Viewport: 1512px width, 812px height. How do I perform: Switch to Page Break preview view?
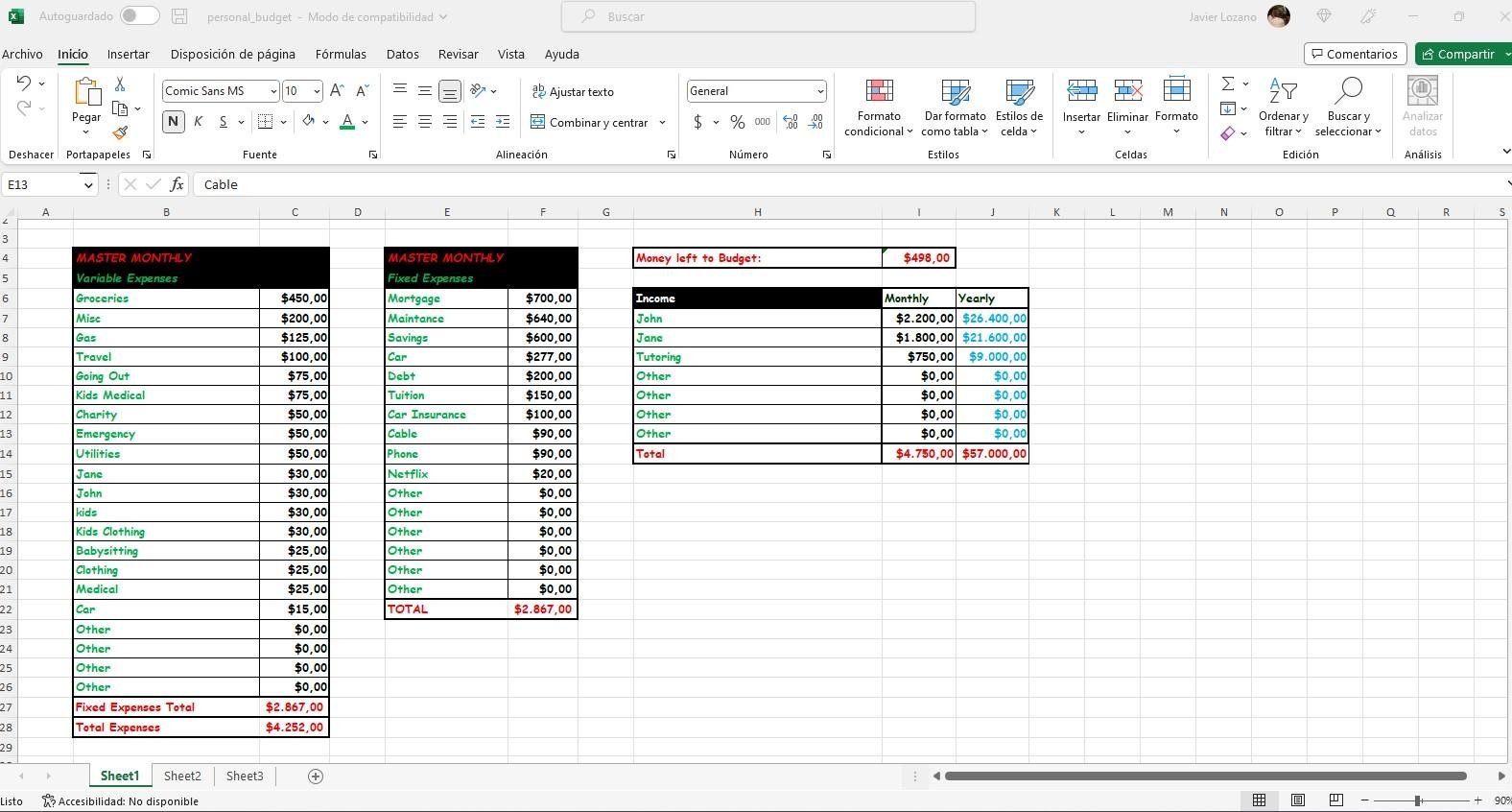click(x=1335, y=800)
